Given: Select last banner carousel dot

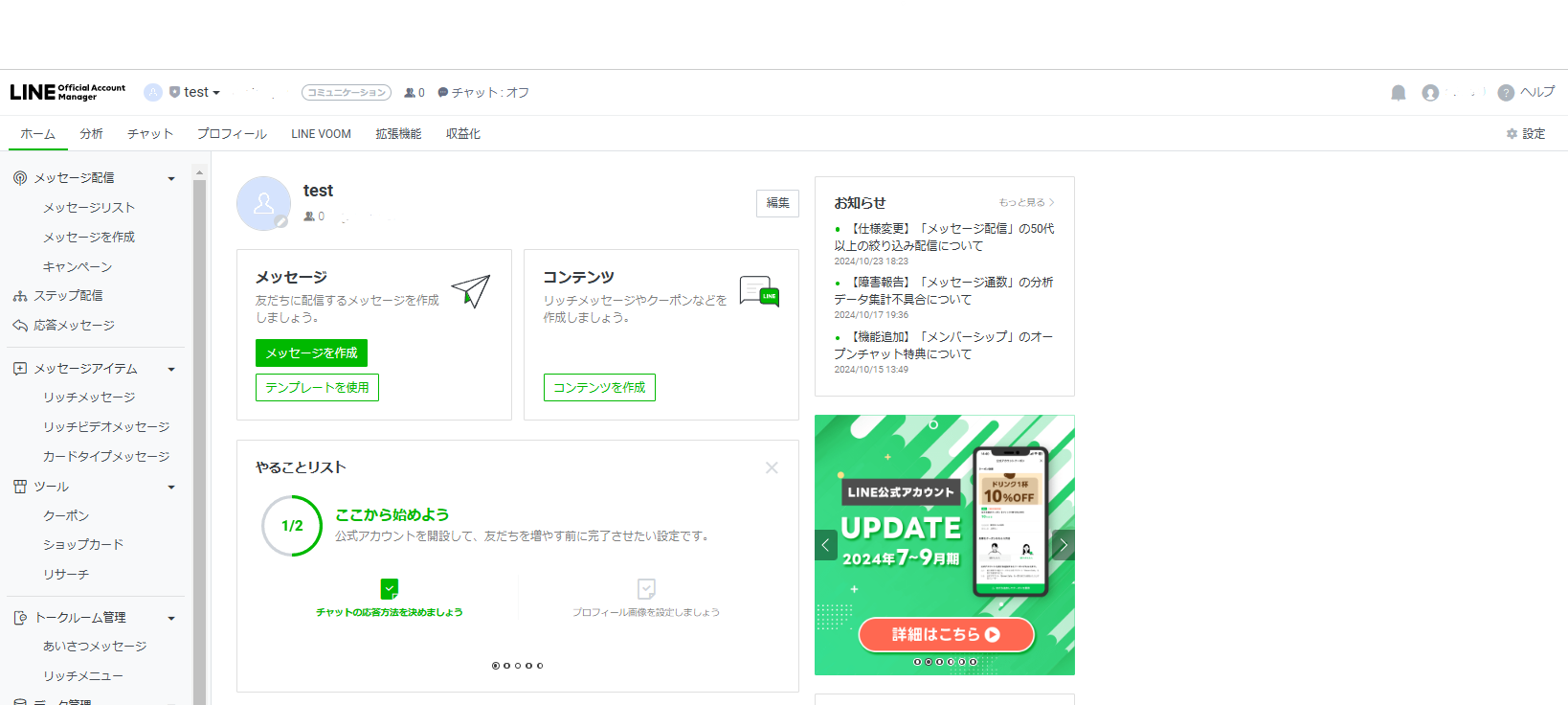Looking at the screenshot, I should coord(974,662).
